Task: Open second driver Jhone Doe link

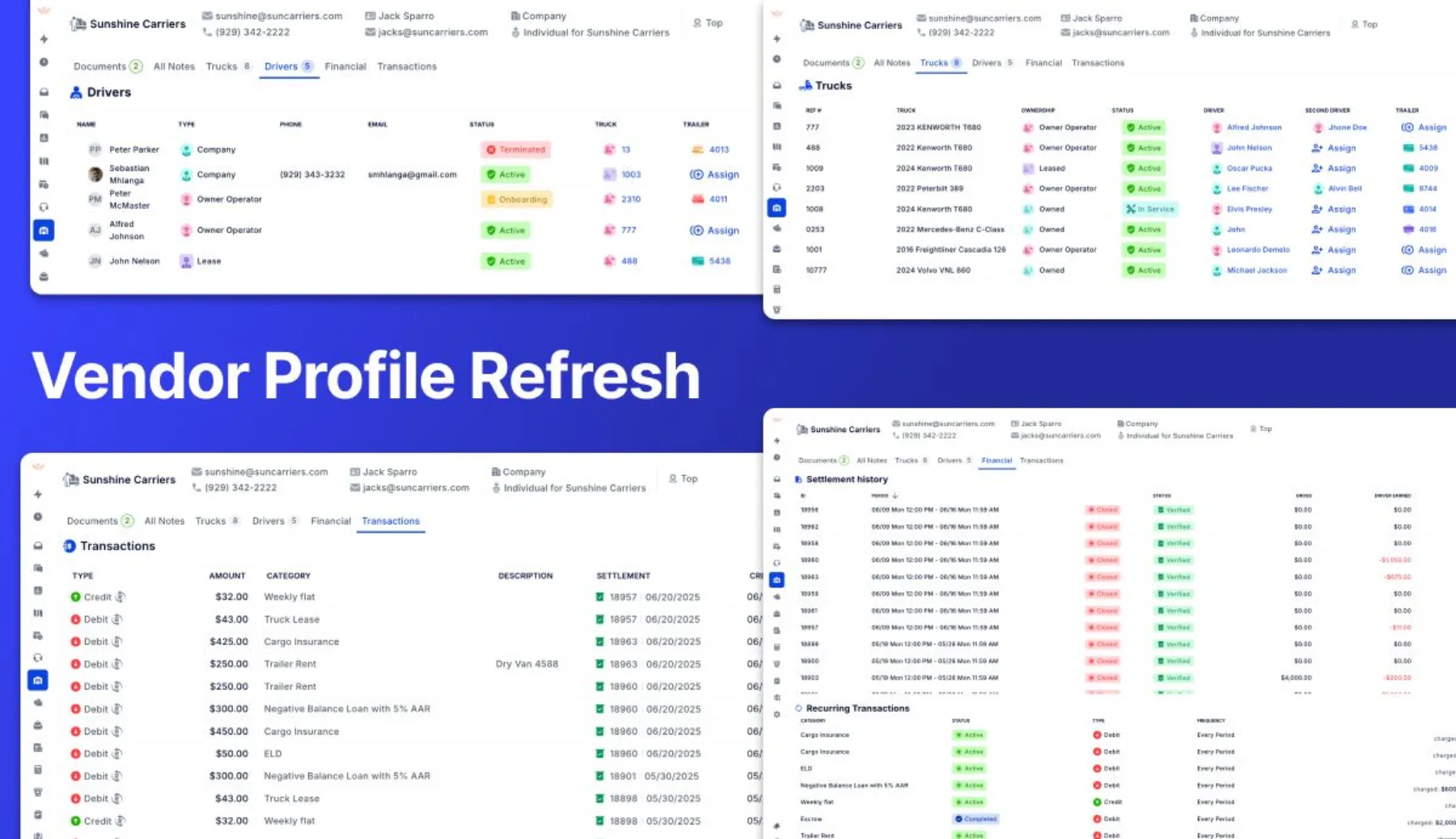Action: click(1347, 128)
